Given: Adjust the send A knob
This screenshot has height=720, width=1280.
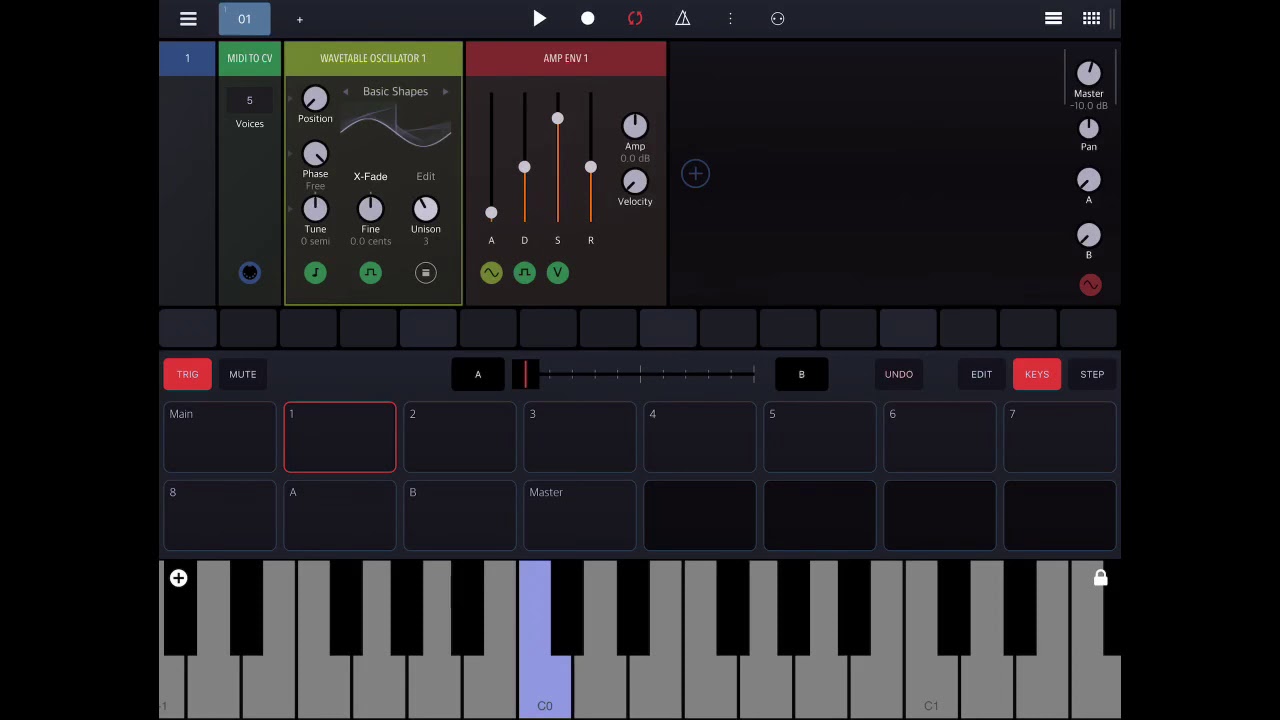Looking at the screenshot, I should click(x=1088, y=180).
